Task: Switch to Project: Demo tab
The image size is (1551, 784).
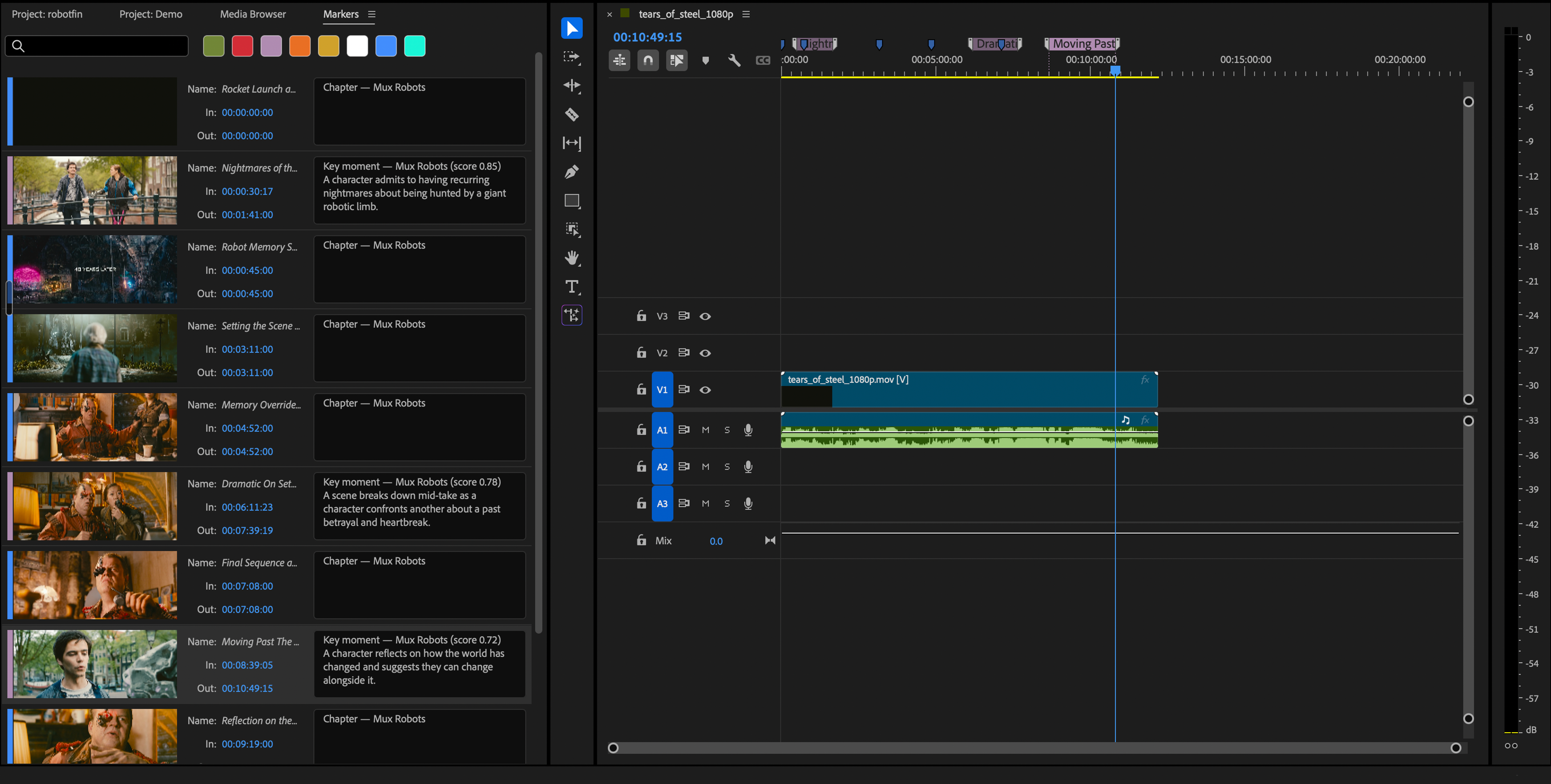Action: coord(151,14)
